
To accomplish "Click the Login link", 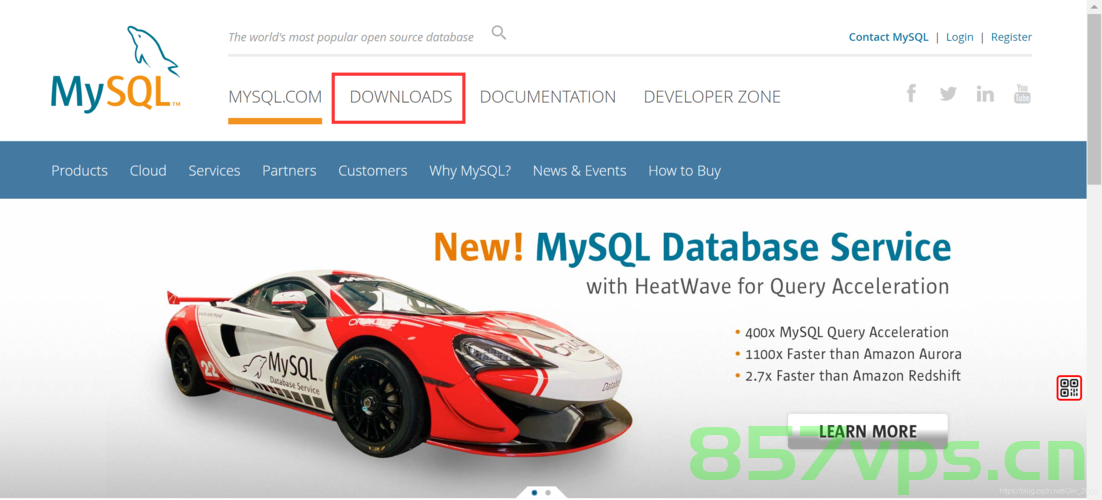I will pyautogui.click(x=959, y=37).
